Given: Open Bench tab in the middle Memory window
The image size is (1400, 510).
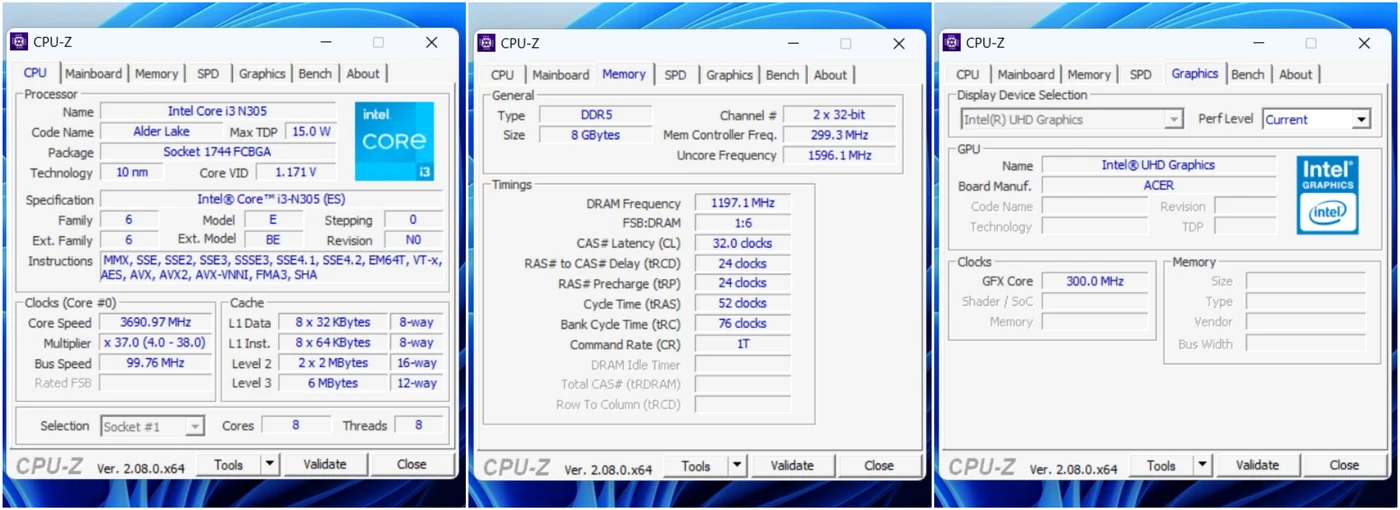Looking at the screenshot, I should pyautogui.click(x=782, y=75).
